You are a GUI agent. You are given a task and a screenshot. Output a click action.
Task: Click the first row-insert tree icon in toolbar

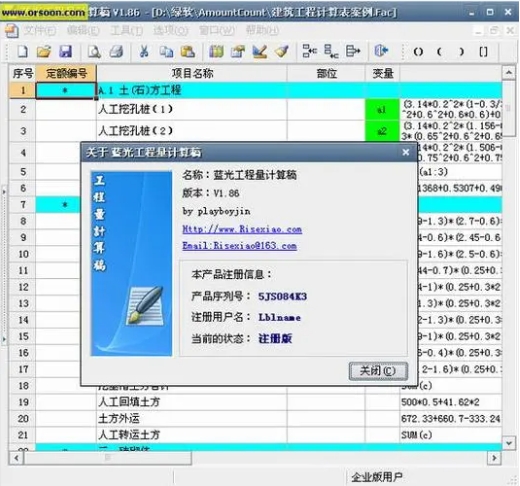310,51
